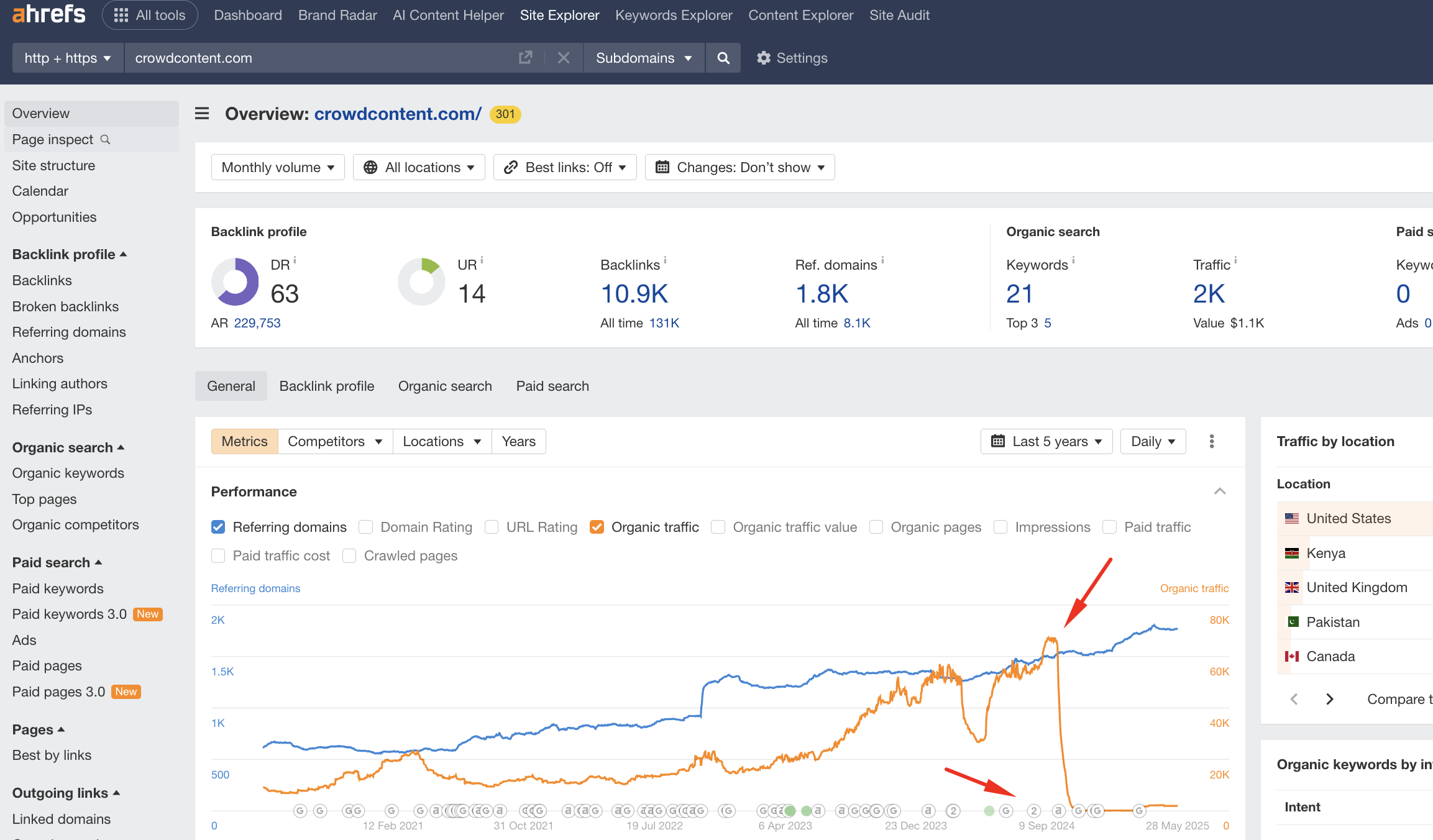Select the Locations chart dropdown
Viewport: 1433px width, 840px height.
click(x=442, y=441)
